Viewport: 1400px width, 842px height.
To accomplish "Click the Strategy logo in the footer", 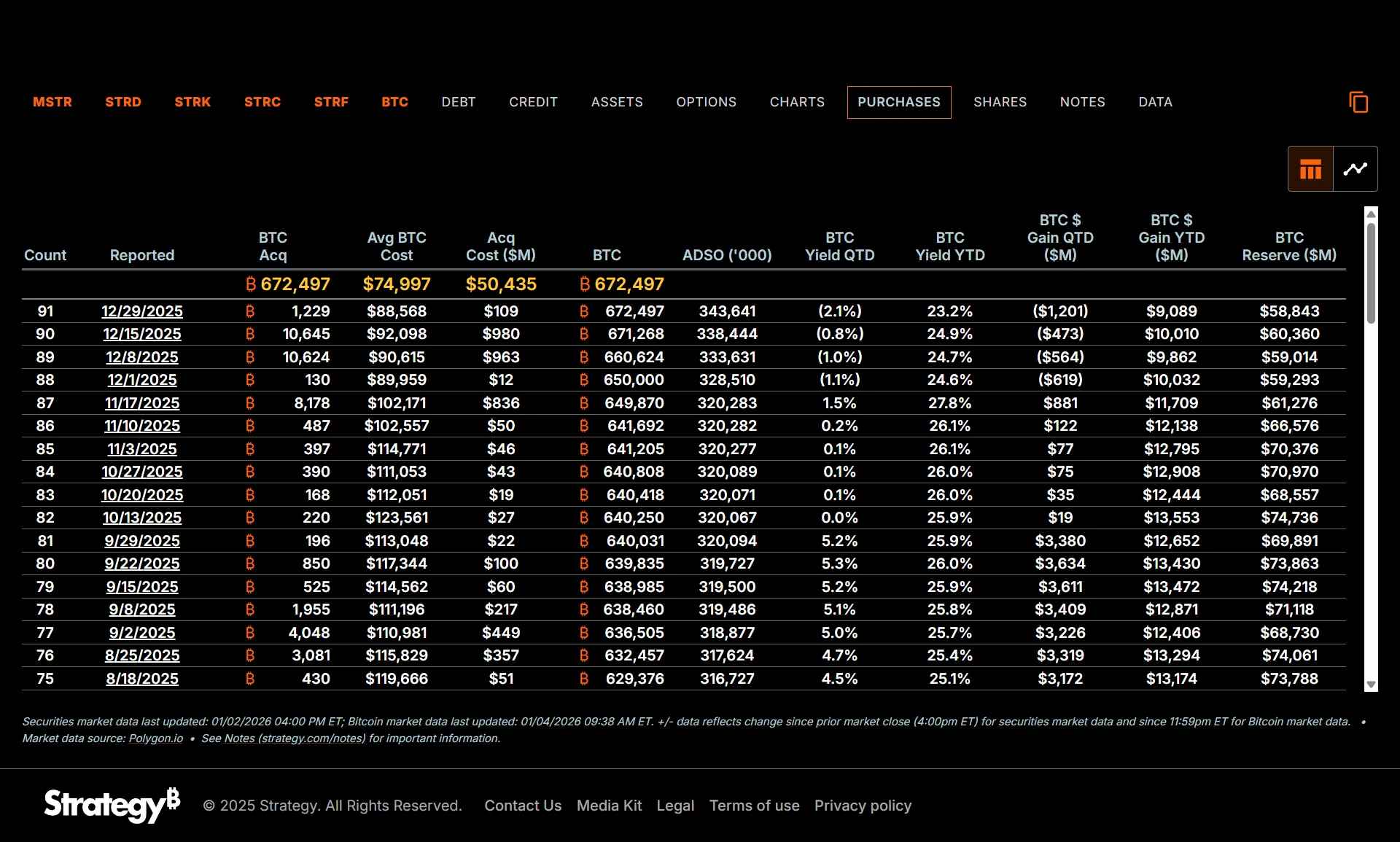I will click(109, 806).
